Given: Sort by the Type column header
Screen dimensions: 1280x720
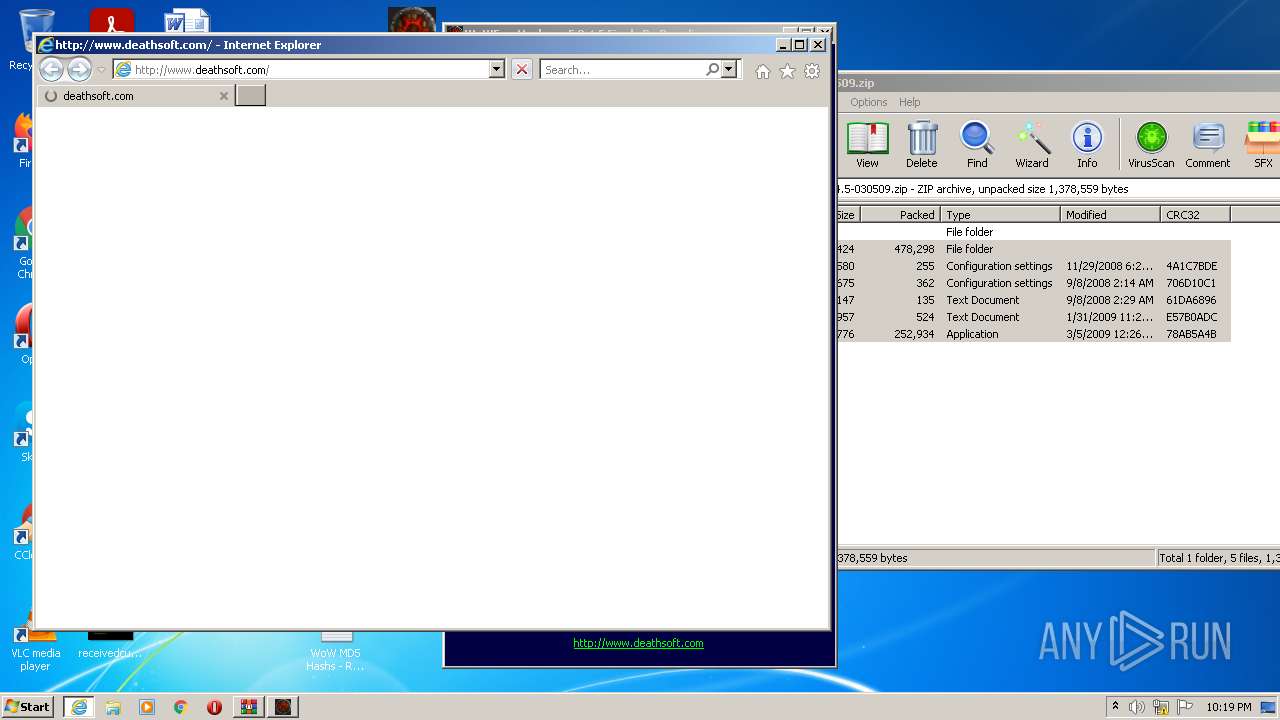Looking at the screenshot, I should pos(1000,215).
